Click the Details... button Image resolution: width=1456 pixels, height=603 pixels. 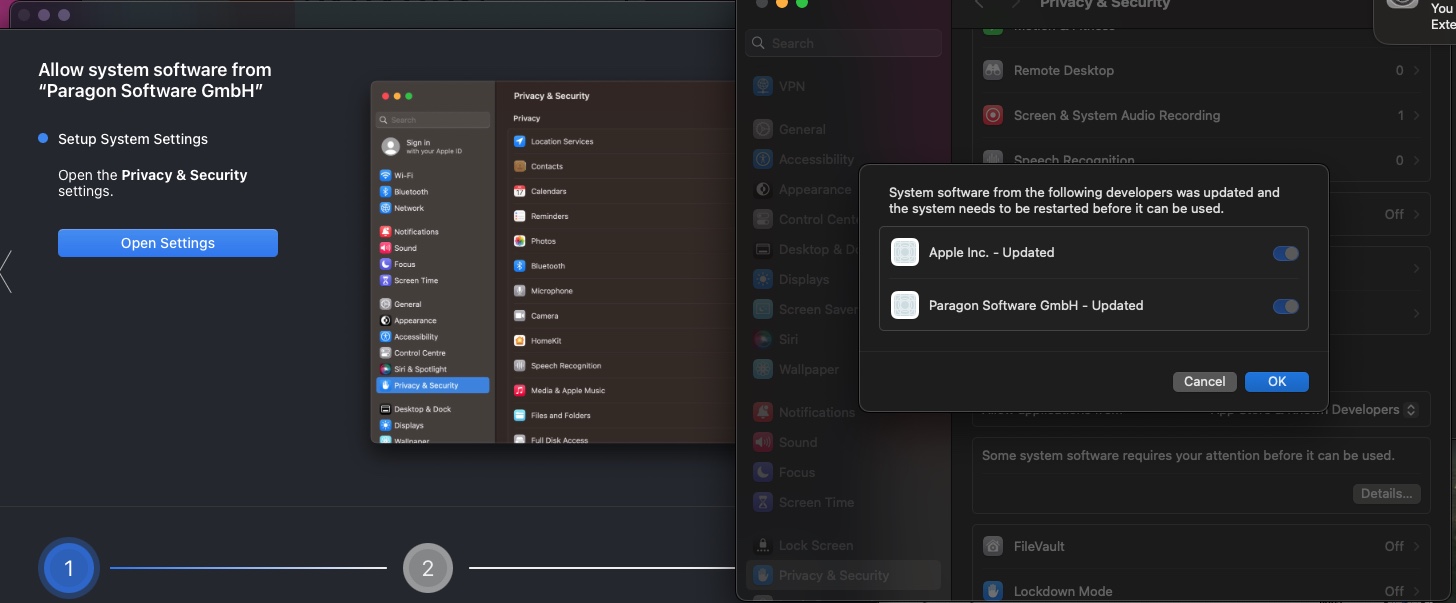(x=1386, y=493)
